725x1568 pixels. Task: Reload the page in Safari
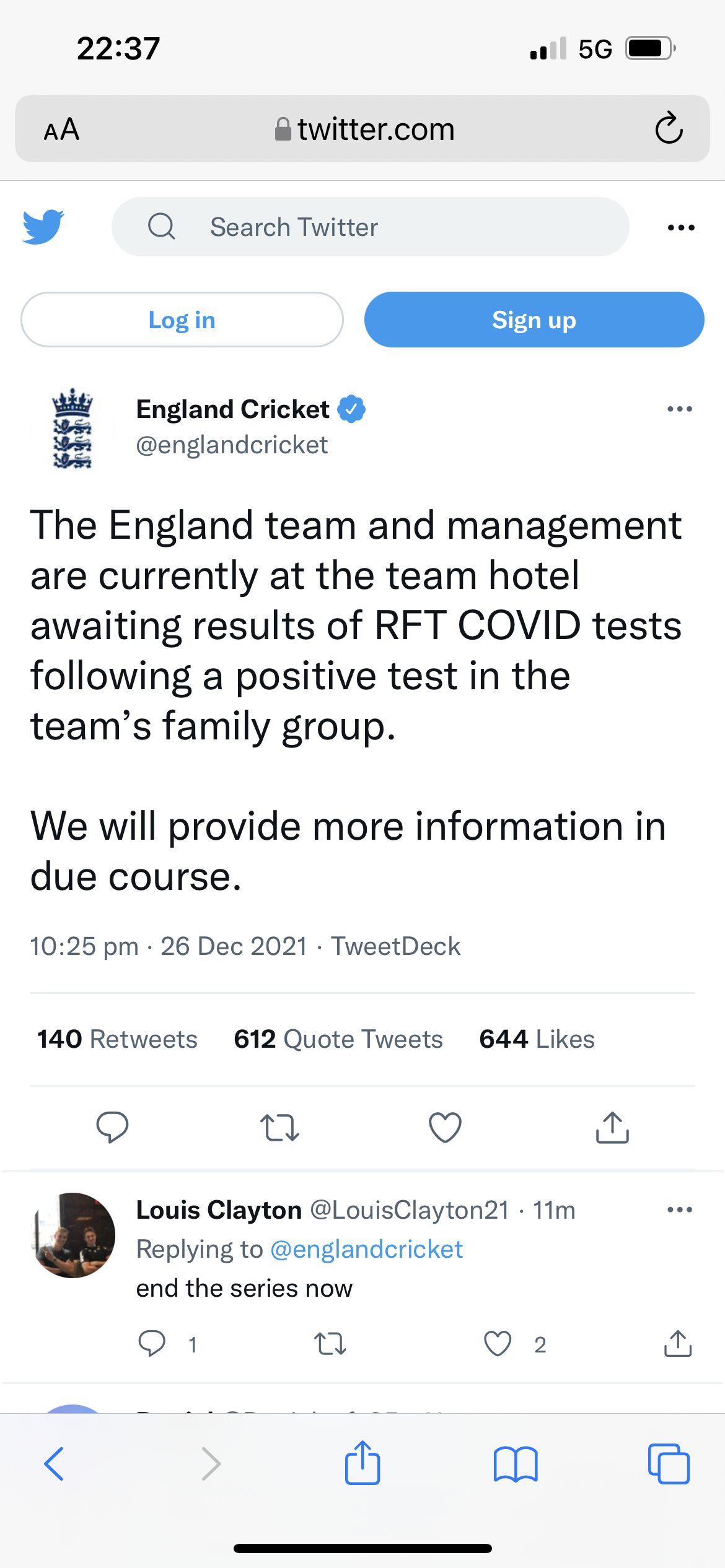click(x=669, y=129)
